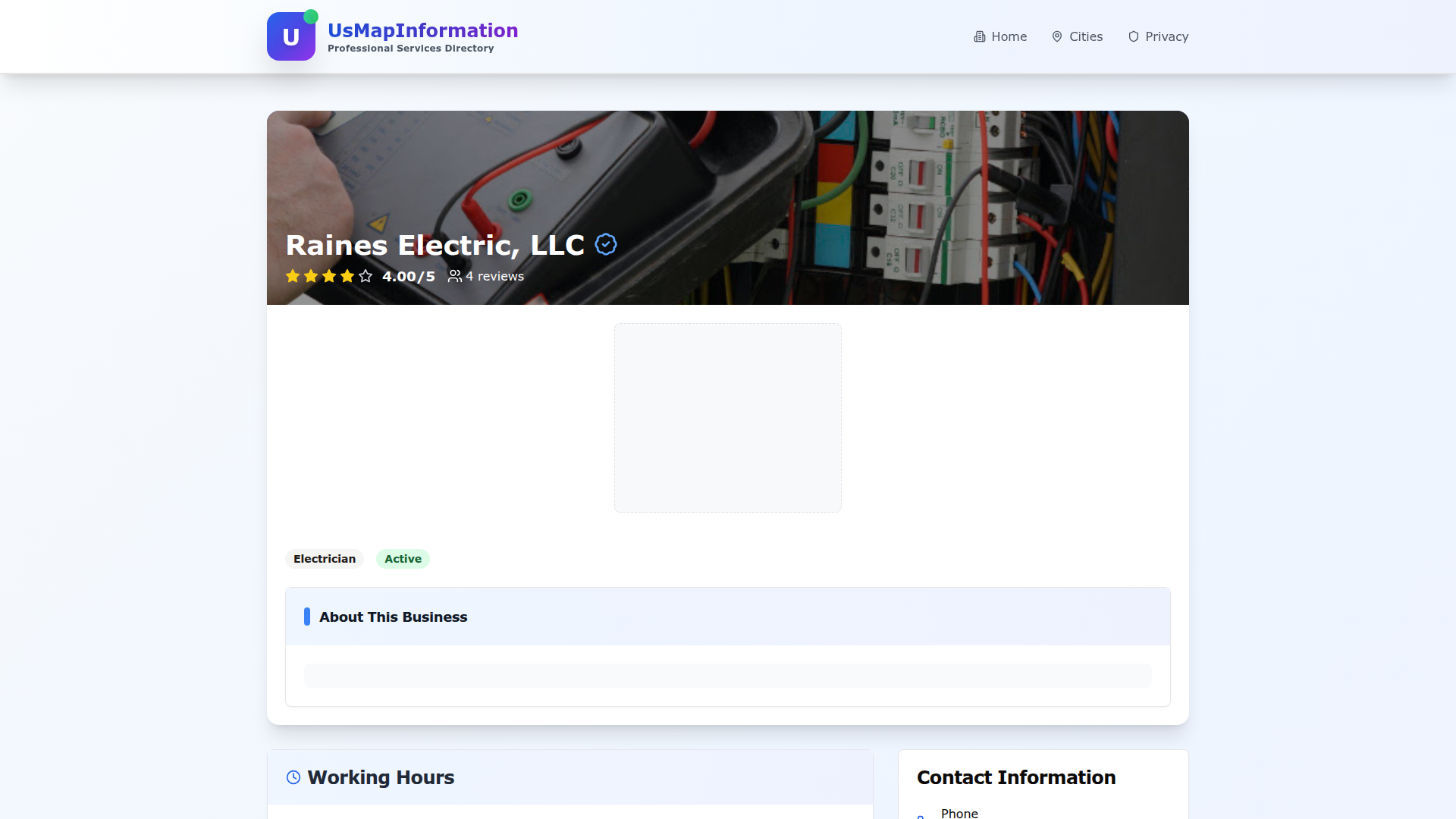Click the Professional Services Directory tagline
Image resolution: width=1456 pixels, height=819 pixels.
click(x=410, y=49)
